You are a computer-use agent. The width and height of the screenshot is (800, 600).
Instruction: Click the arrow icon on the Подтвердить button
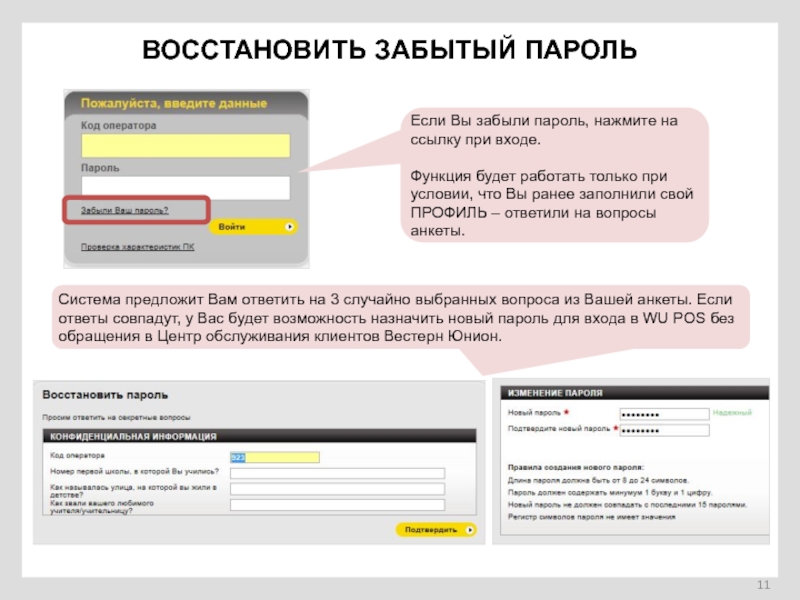(x=466, y=529)
